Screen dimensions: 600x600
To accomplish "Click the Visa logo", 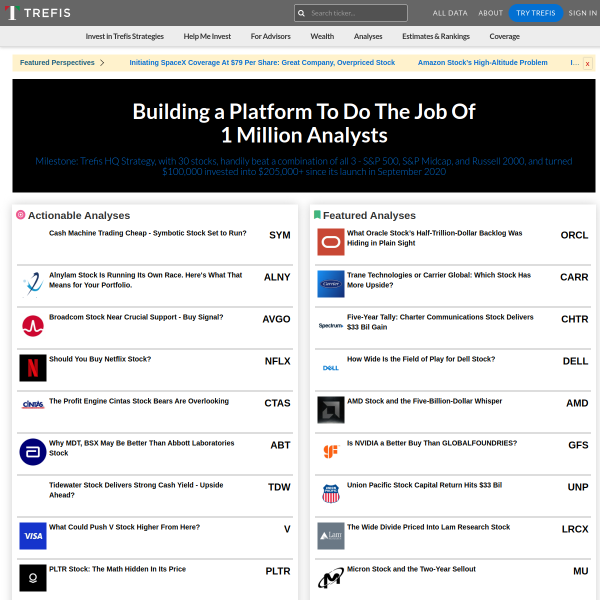I will (33, 536).
